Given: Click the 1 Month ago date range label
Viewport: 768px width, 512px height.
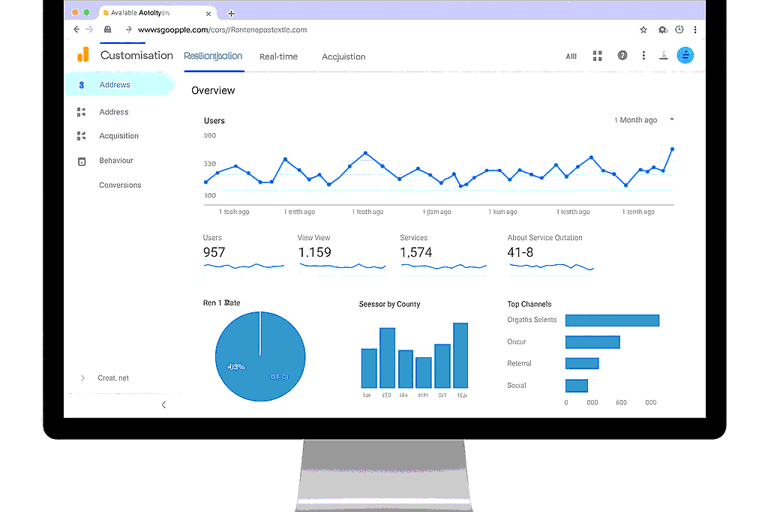Looking at the screenshot, I should pos(636,120).
